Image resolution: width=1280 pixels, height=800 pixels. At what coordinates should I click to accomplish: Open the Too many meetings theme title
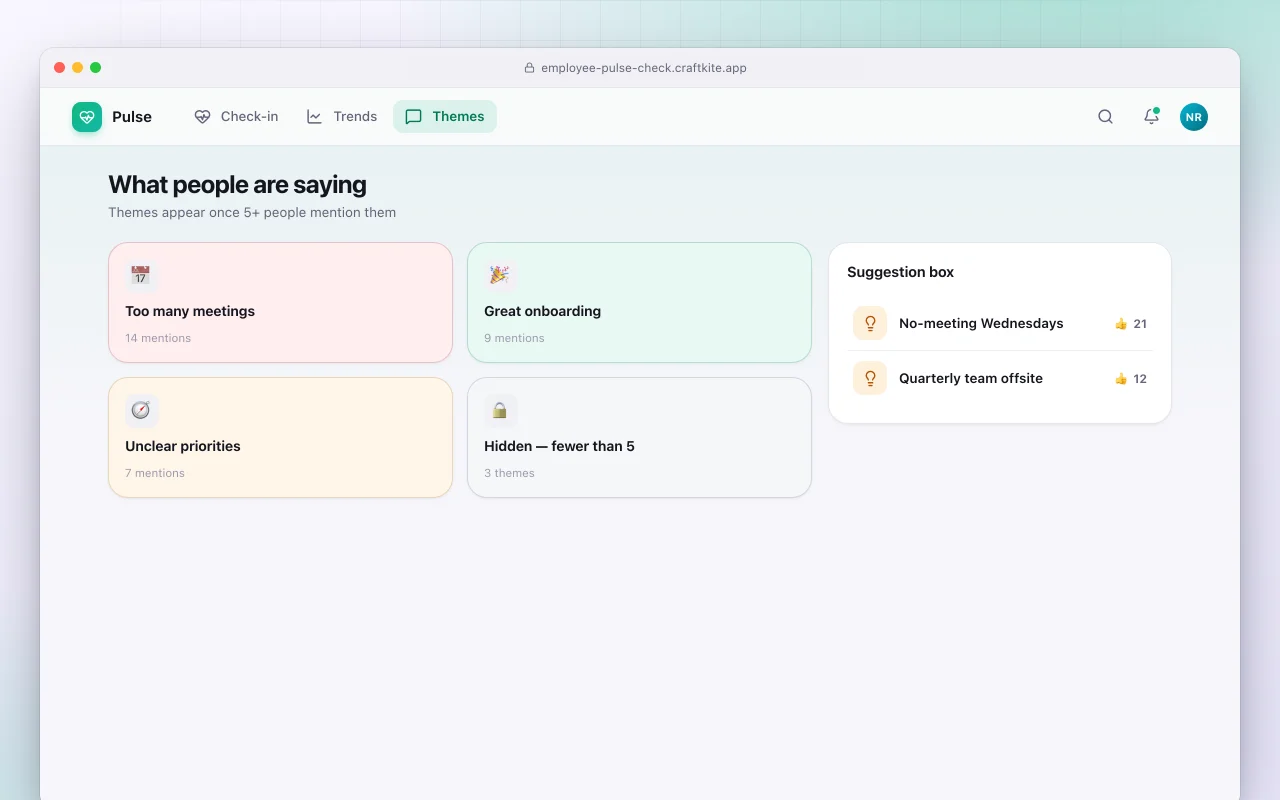(x=190, y=311)
